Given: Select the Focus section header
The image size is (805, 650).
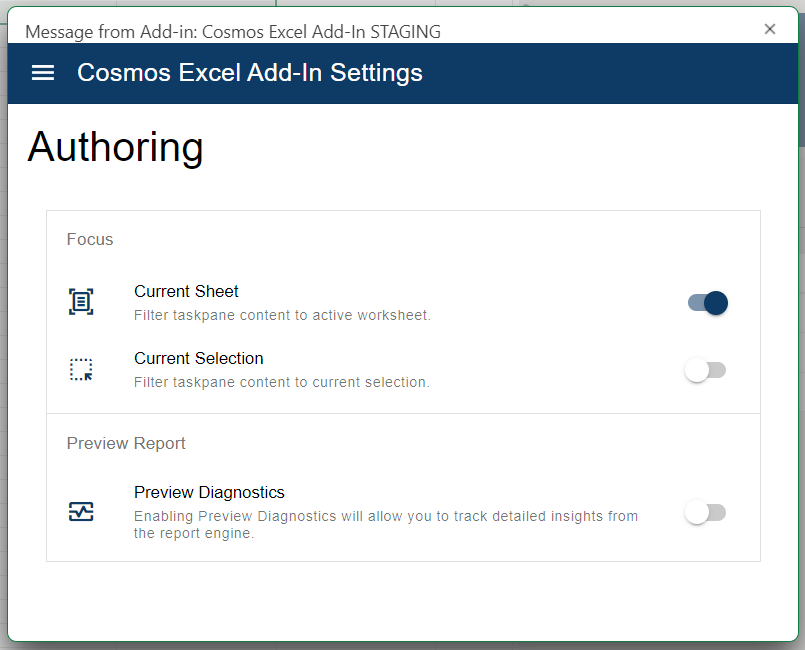Looking at the screenshot, I should coord(90,239).
